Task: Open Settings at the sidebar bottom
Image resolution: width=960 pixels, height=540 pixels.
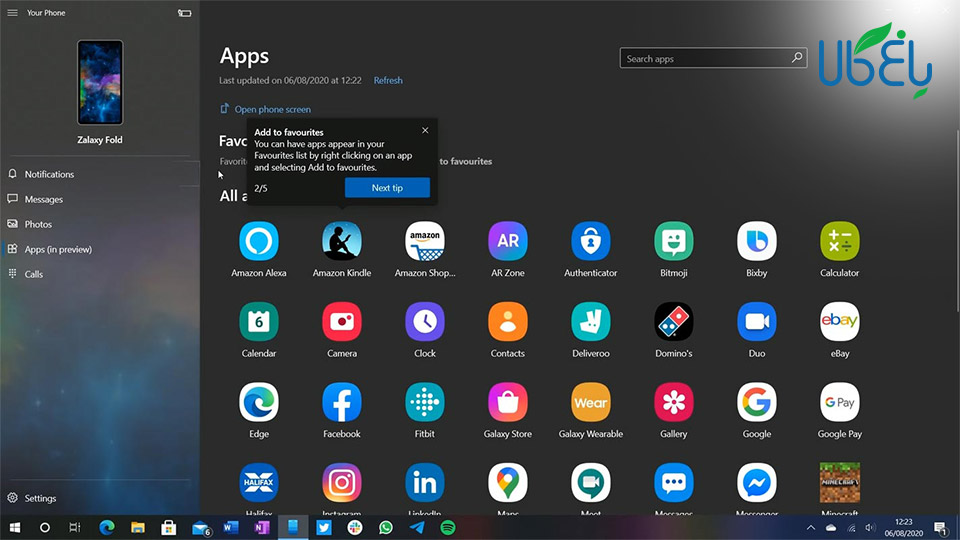Action: (x=40, y=498)
